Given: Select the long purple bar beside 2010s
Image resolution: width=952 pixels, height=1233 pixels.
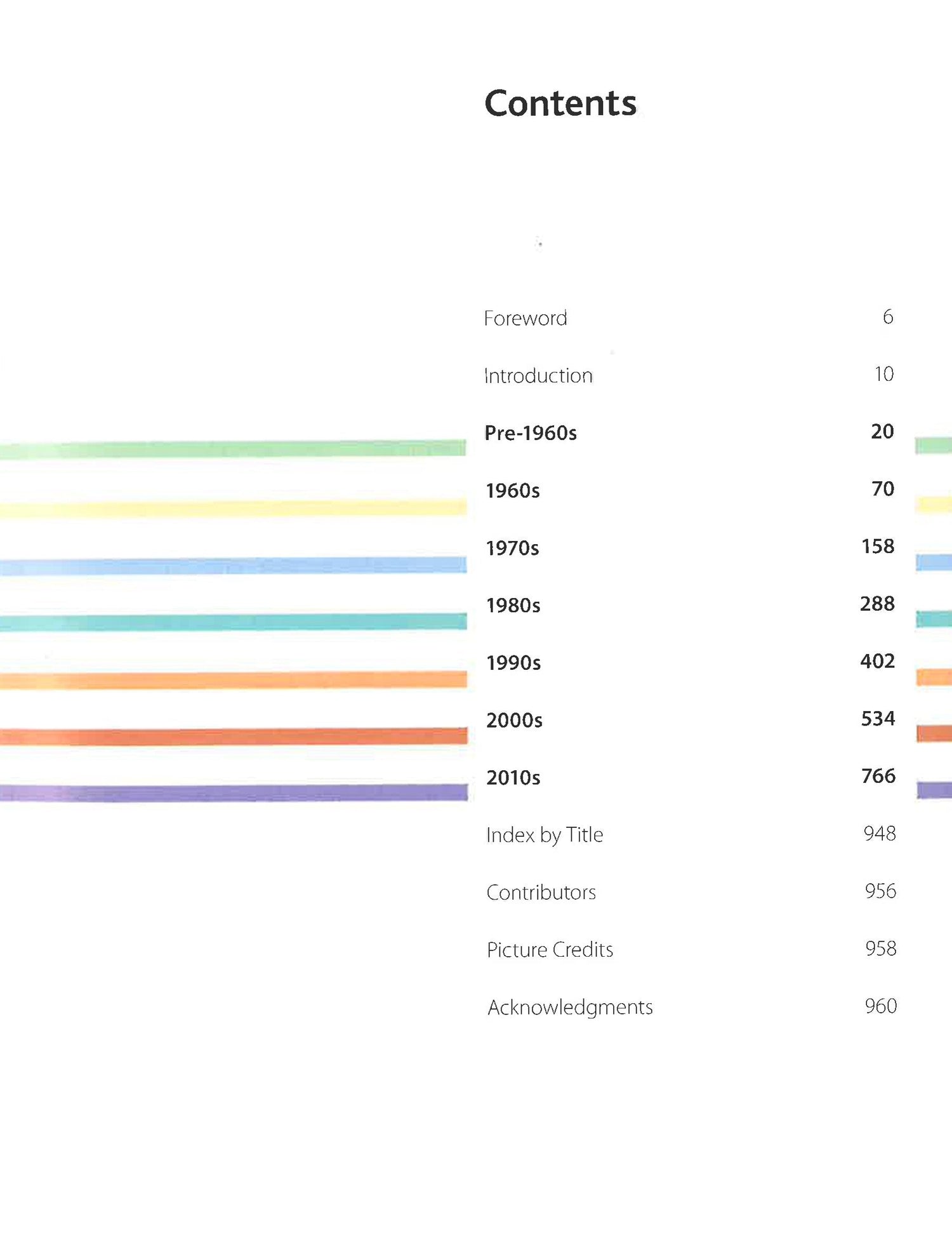Looking at the screenshot, I should (233, 793).
